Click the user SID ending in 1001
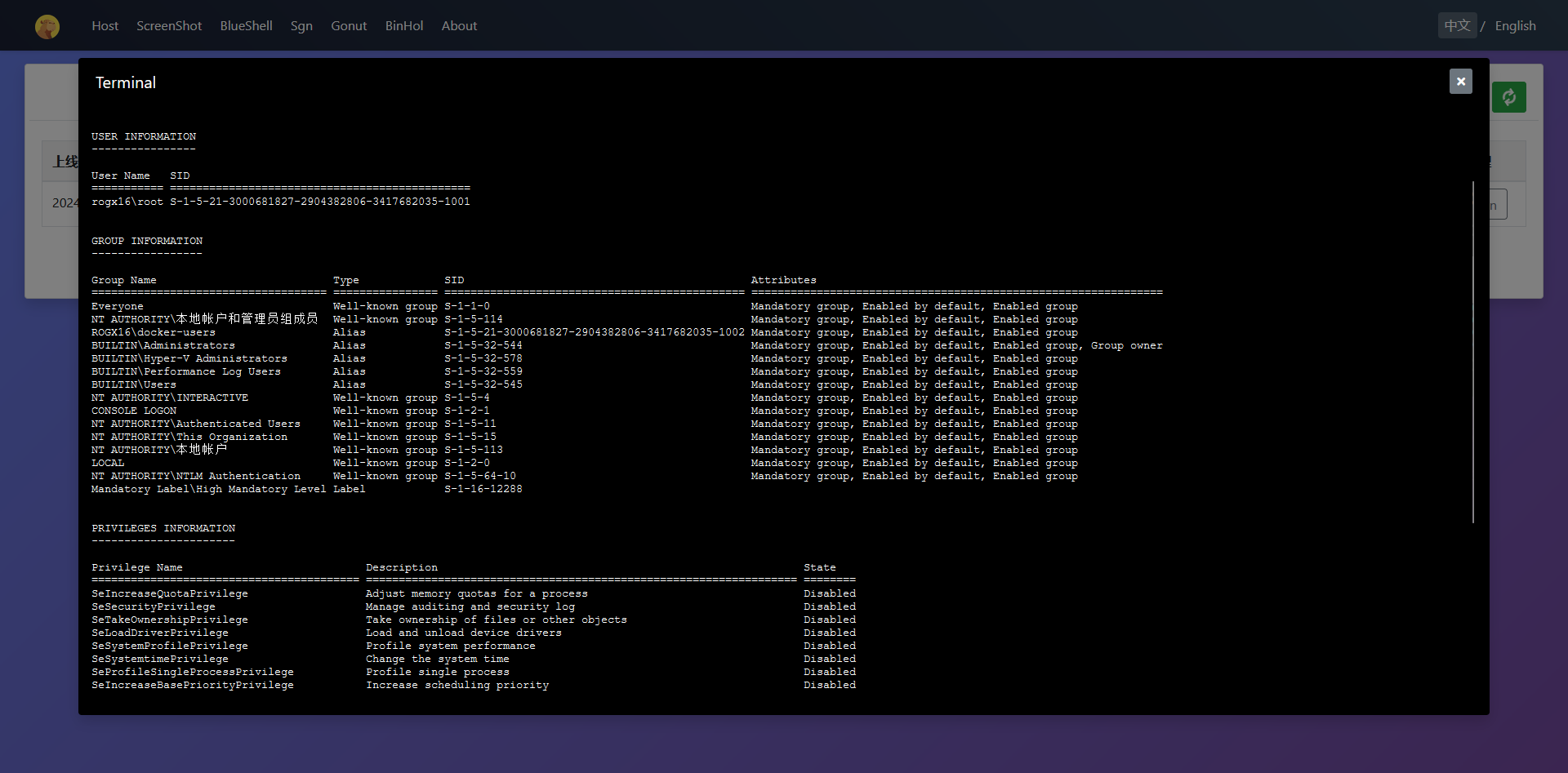1568x773 pixels. (x=320, y=202)
